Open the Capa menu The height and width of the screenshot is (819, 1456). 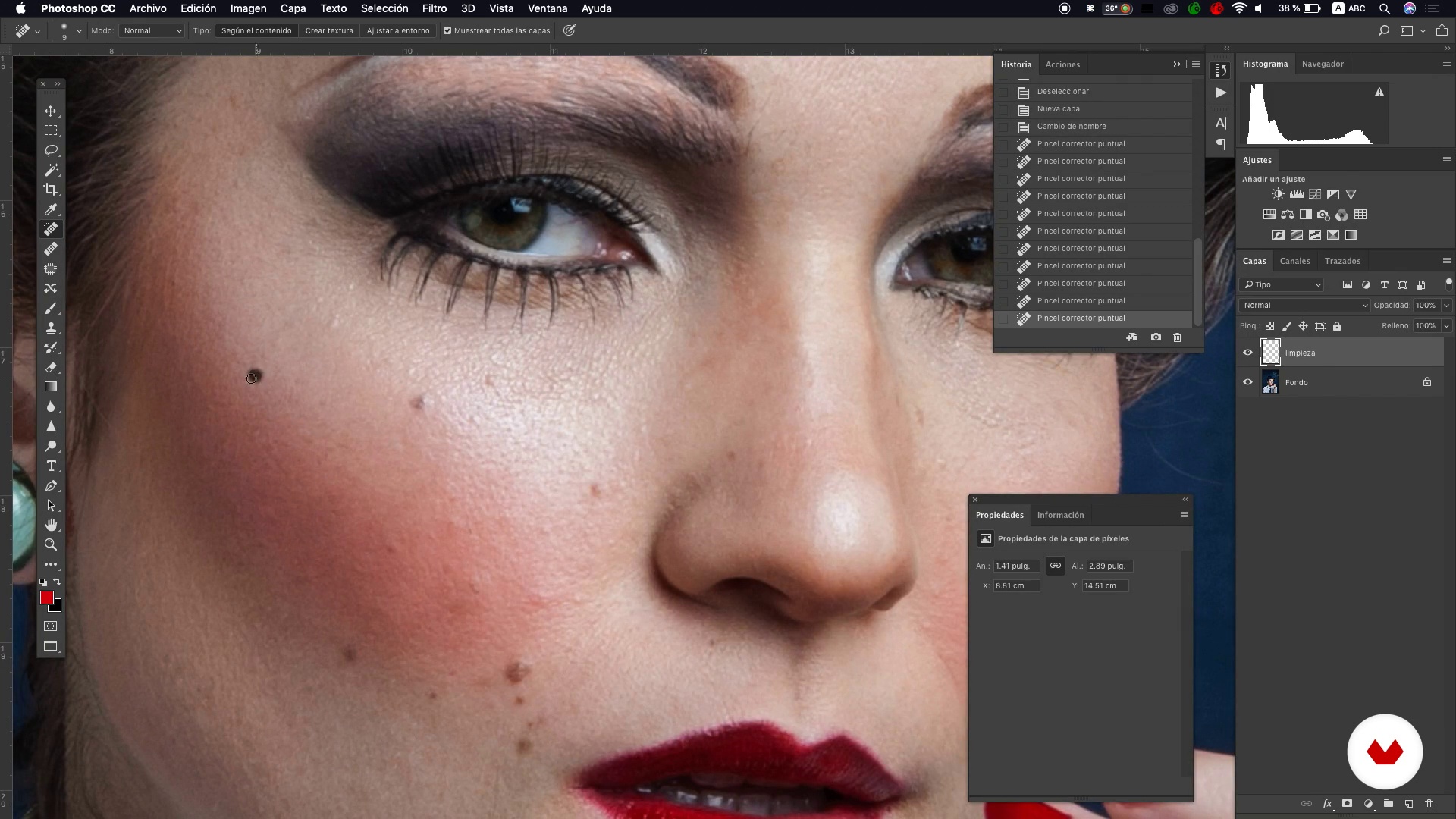click(293, 8)
